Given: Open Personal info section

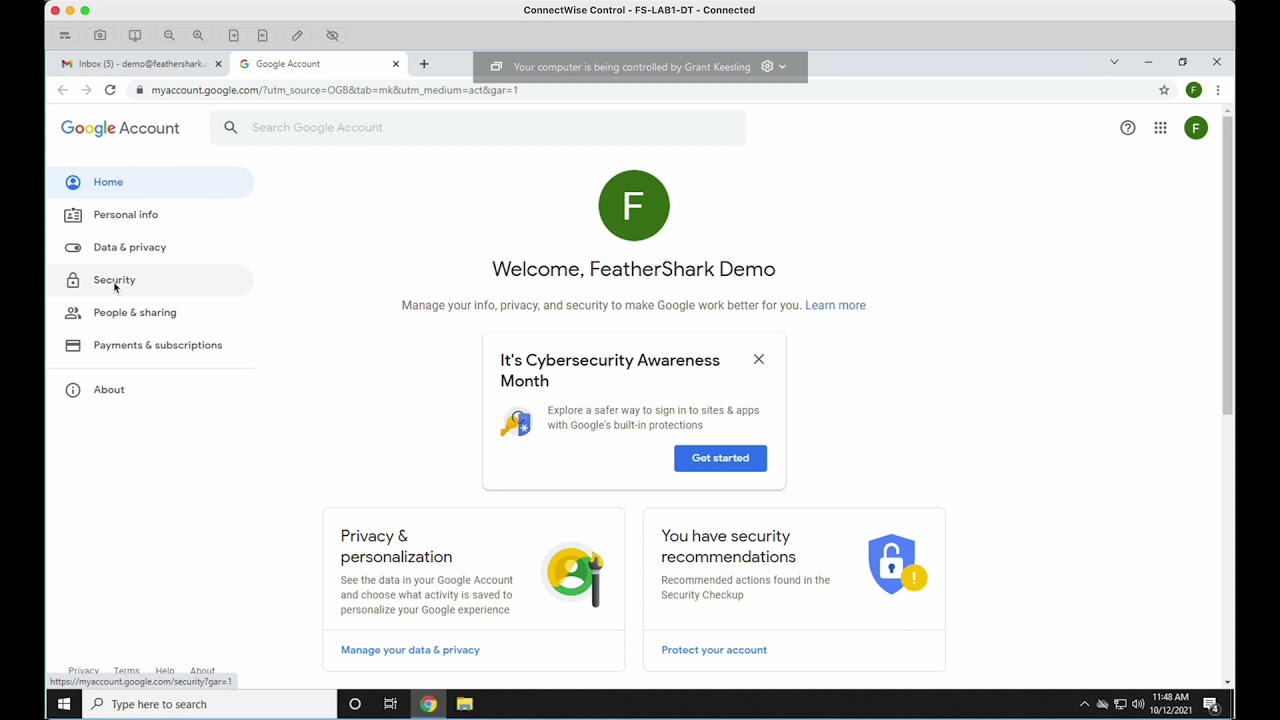Looking at the screenshot, I should pos(150,215).
